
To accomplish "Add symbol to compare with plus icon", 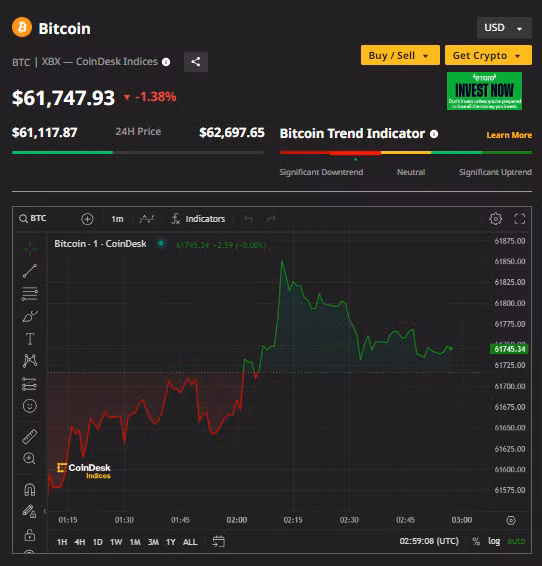I will click(87, 219).
